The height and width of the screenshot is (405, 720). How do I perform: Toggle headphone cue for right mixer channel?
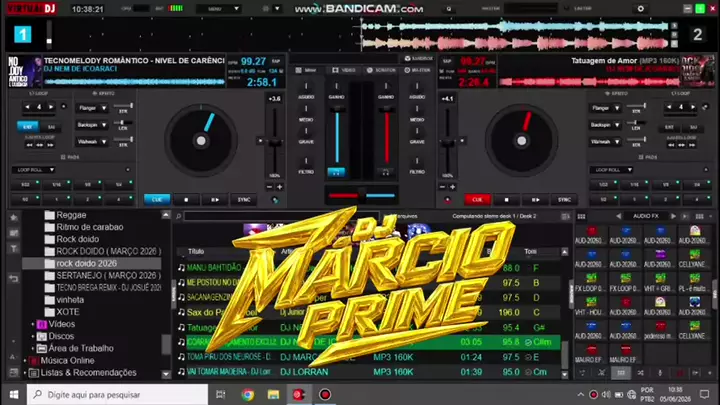coord(386,173)
